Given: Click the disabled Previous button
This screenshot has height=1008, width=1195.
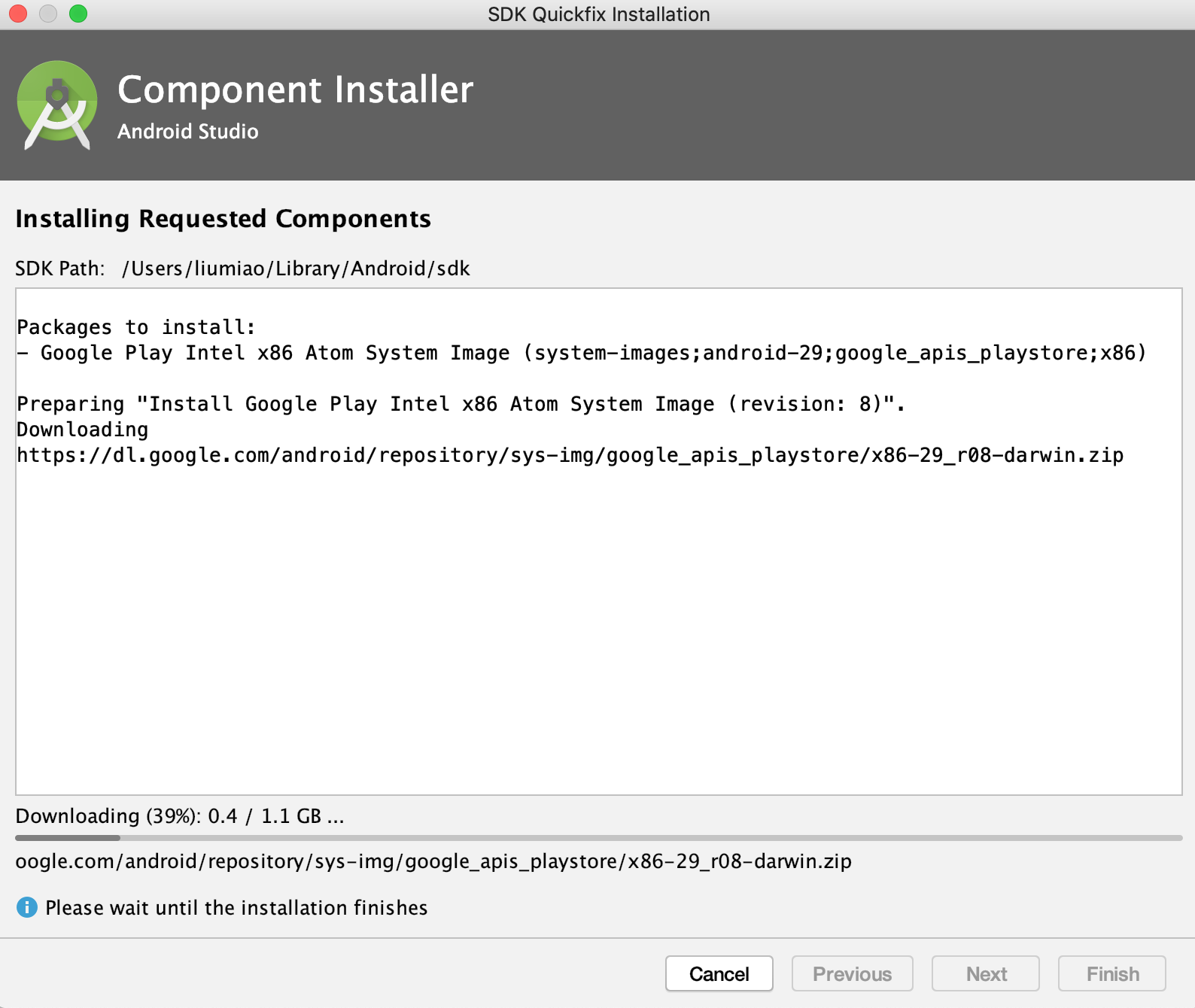Looking at the screenshot, I should tap(852, 973).
